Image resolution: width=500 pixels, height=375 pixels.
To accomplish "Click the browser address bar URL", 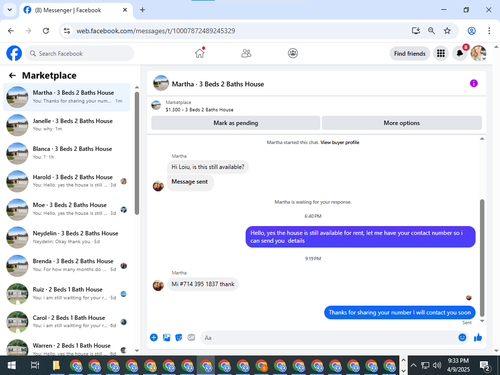I will [156, 31].
